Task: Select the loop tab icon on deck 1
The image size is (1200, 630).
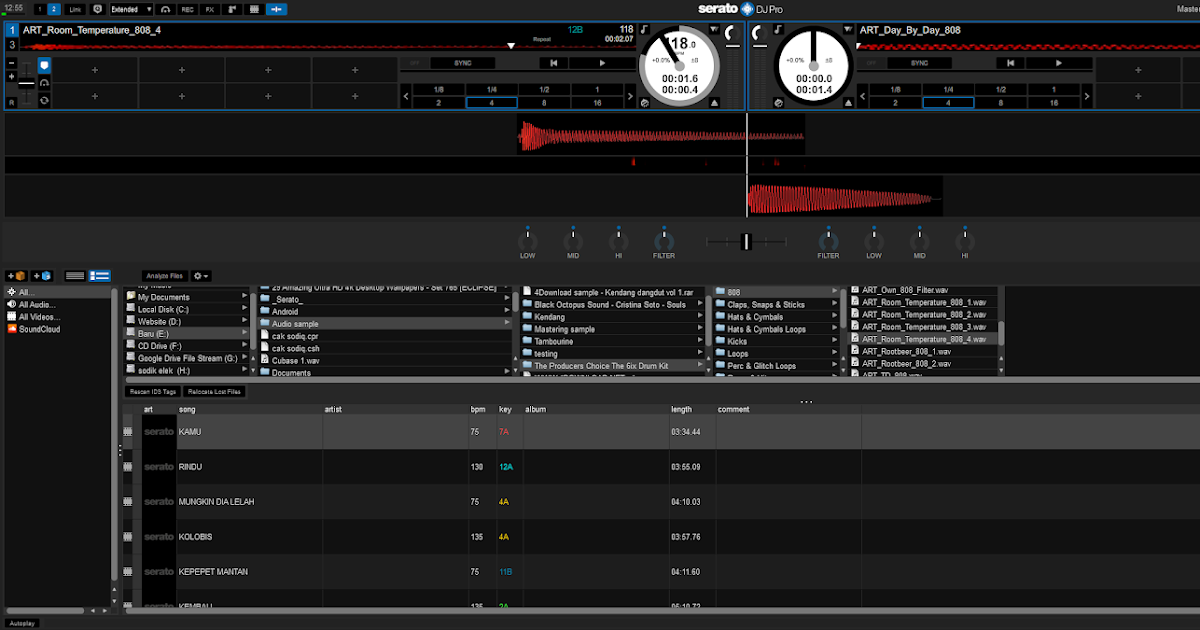Action: pos(44,83)
